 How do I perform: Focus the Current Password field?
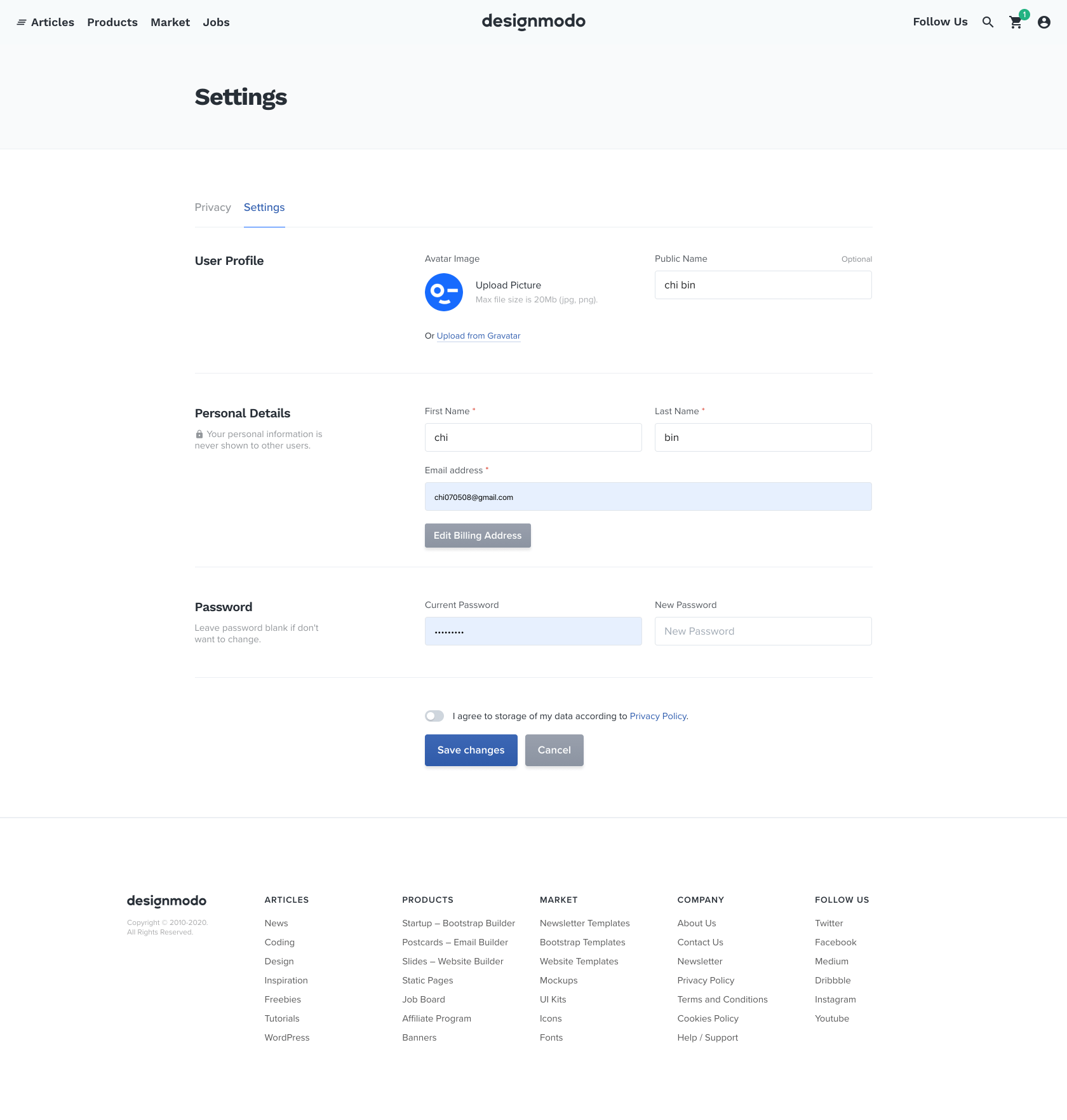coord(533,631)
